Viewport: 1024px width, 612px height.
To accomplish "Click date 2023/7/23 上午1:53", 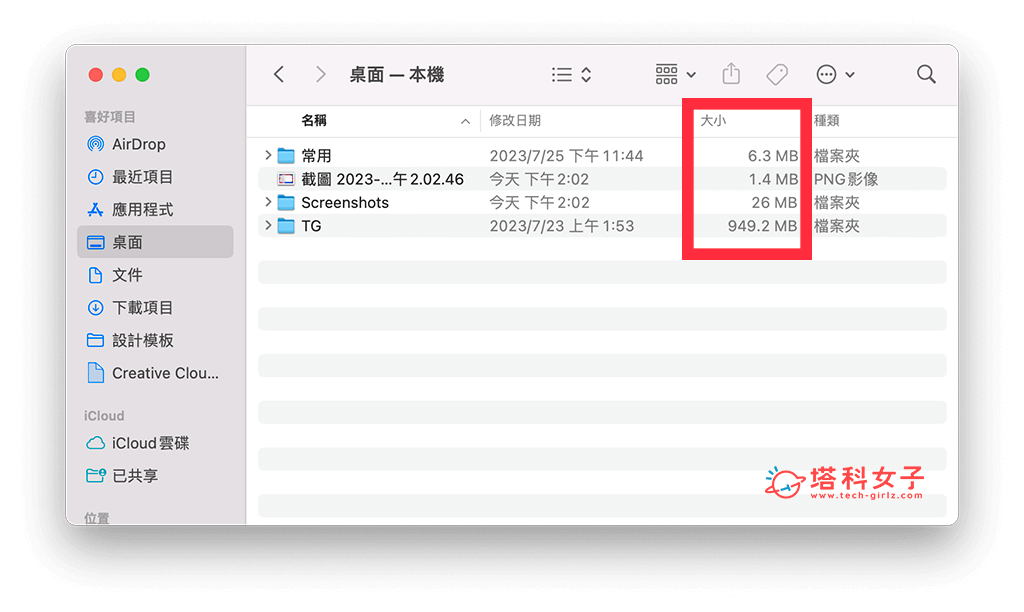I will [562, 226].
